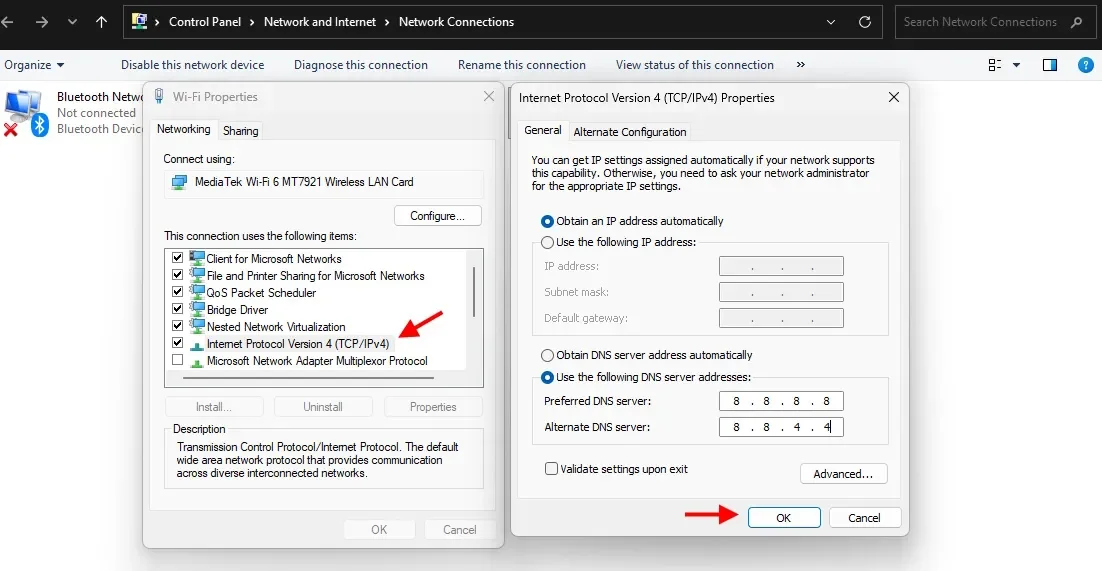Open the Advanced... settings
Image resolution: width=1102 pixels, height=571 pixels.
point(843,474)
